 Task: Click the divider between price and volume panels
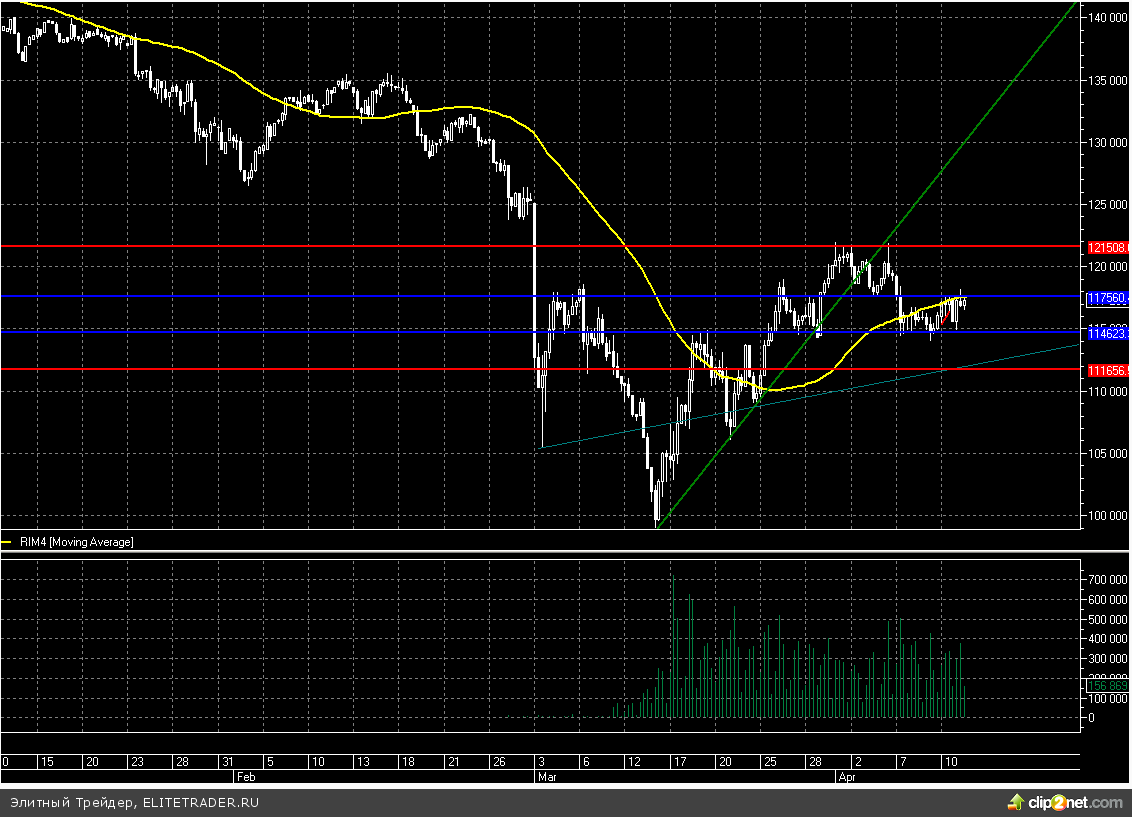(540, 551)
